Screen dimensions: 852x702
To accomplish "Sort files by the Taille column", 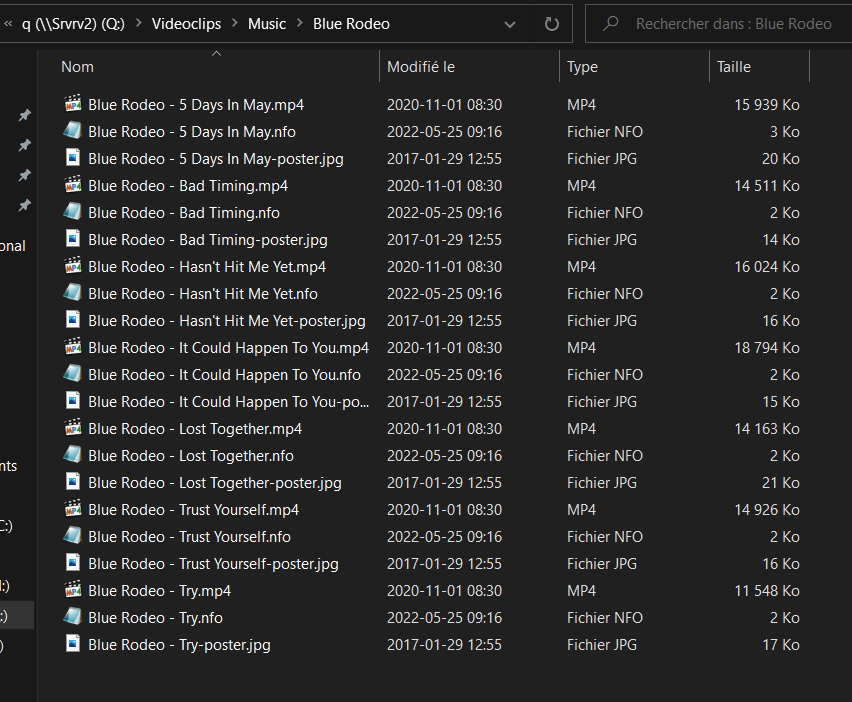I will pyautogui.click(x=733, y=67).
